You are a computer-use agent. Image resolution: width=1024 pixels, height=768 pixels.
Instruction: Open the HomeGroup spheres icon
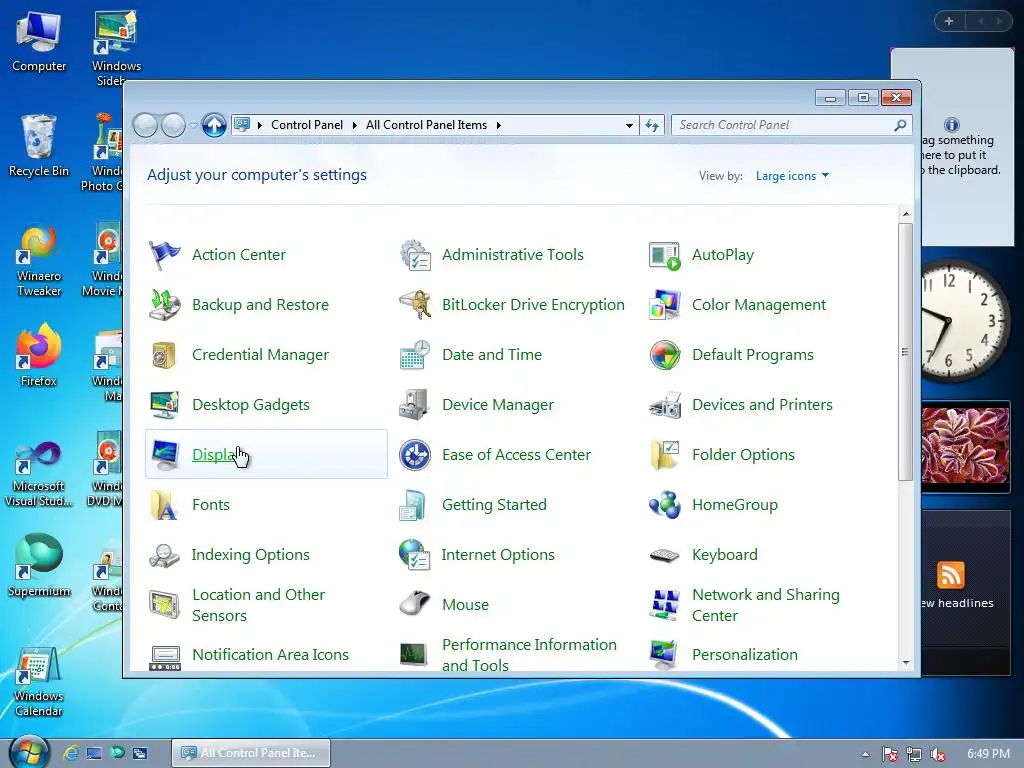(x=665, y=505)
